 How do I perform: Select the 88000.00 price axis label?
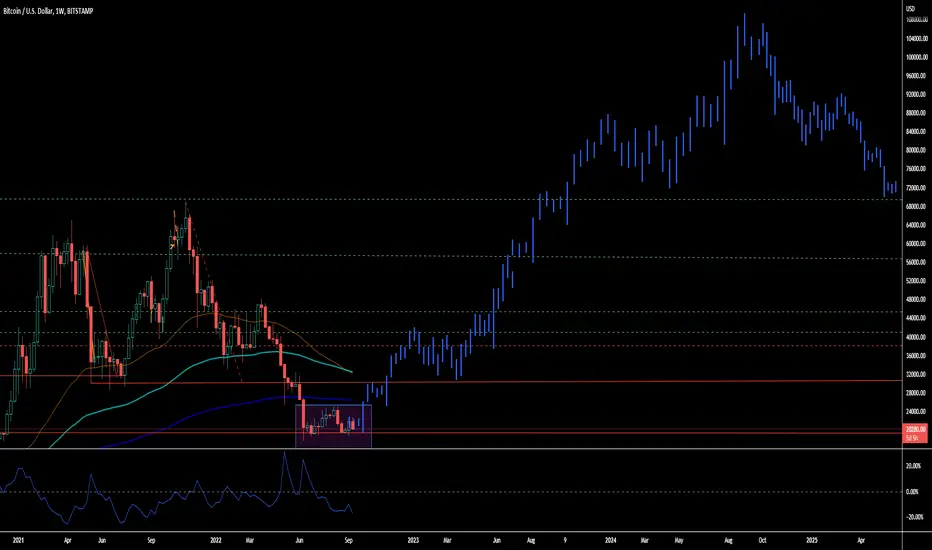[917, 113]
